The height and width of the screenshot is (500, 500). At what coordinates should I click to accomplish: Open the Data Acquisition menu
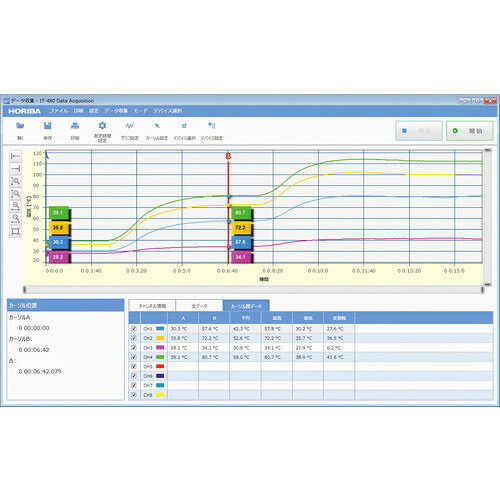click(x=116, y=111)
